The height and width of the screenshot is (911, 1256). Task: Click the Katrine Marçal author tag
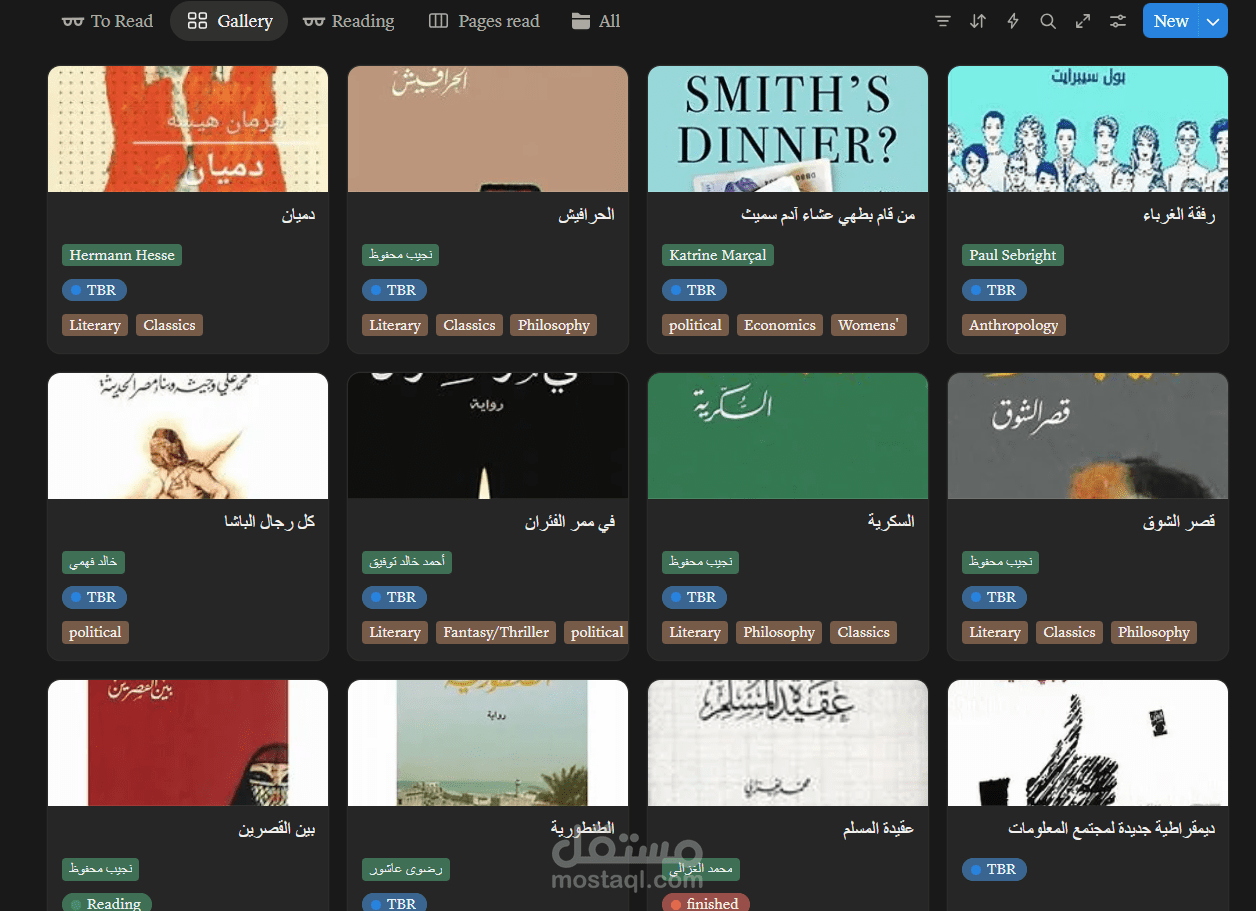click(718, 255)
